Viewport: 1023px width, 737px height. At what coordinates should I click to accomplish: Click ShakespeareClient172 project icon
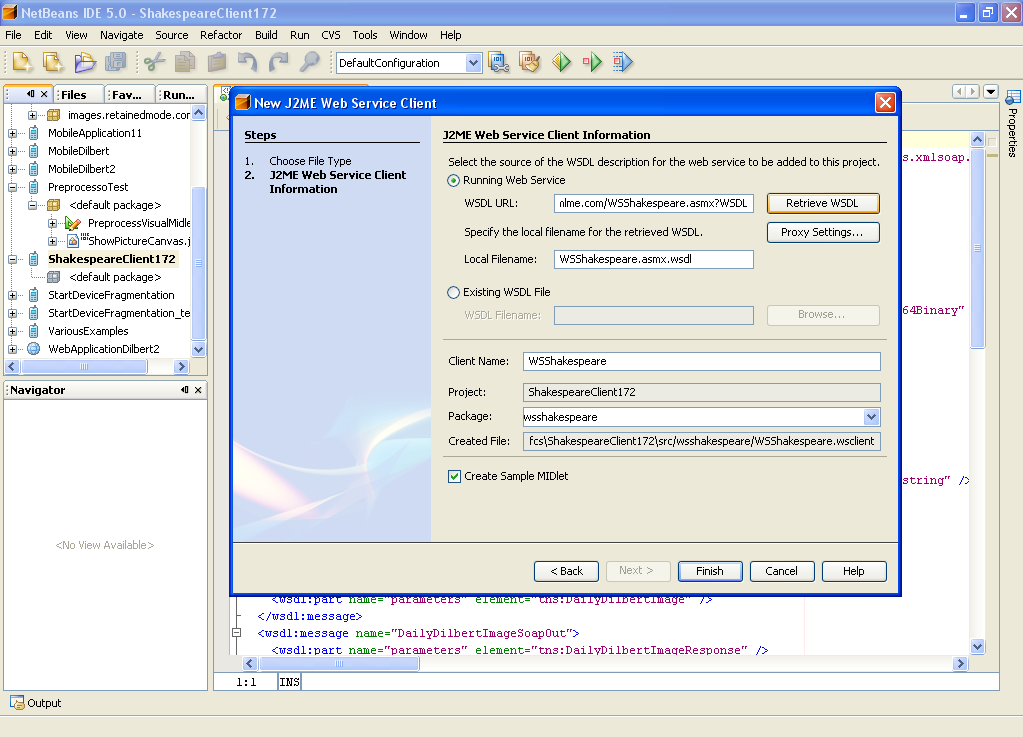tap(34, 259)
